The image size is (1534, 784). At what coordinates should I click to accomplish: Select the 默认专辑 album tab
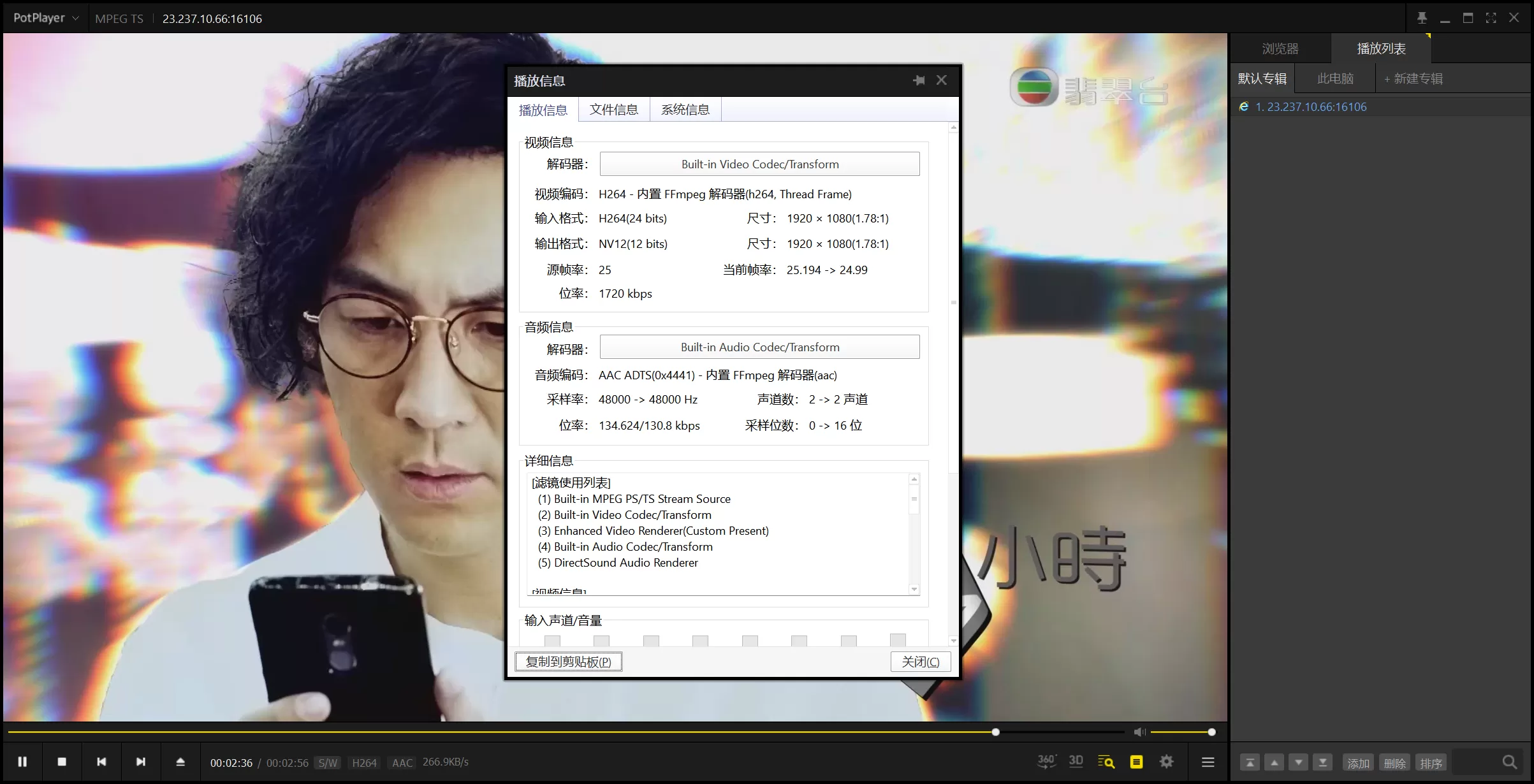(x=1262, y=78)
